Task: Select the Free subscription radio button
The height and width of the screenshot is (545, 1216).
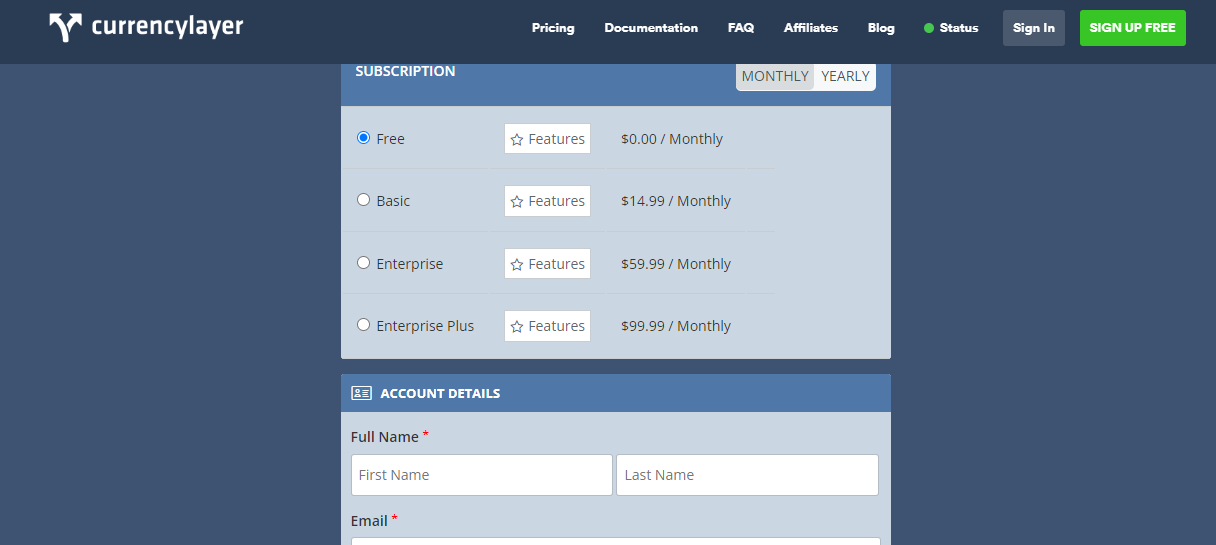Action: 364,138
